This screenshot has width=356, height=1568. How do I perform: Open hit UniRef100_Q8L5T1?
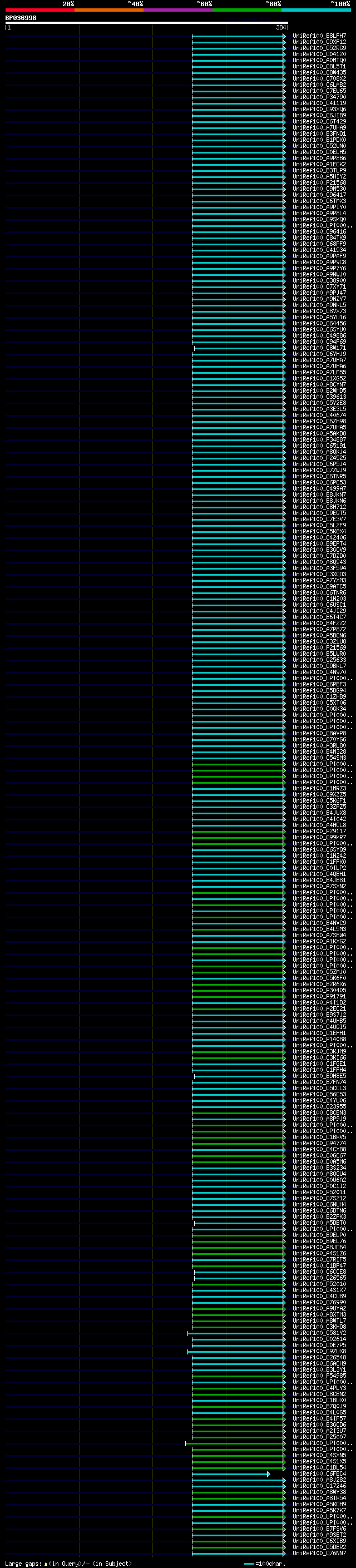[319, 66]
